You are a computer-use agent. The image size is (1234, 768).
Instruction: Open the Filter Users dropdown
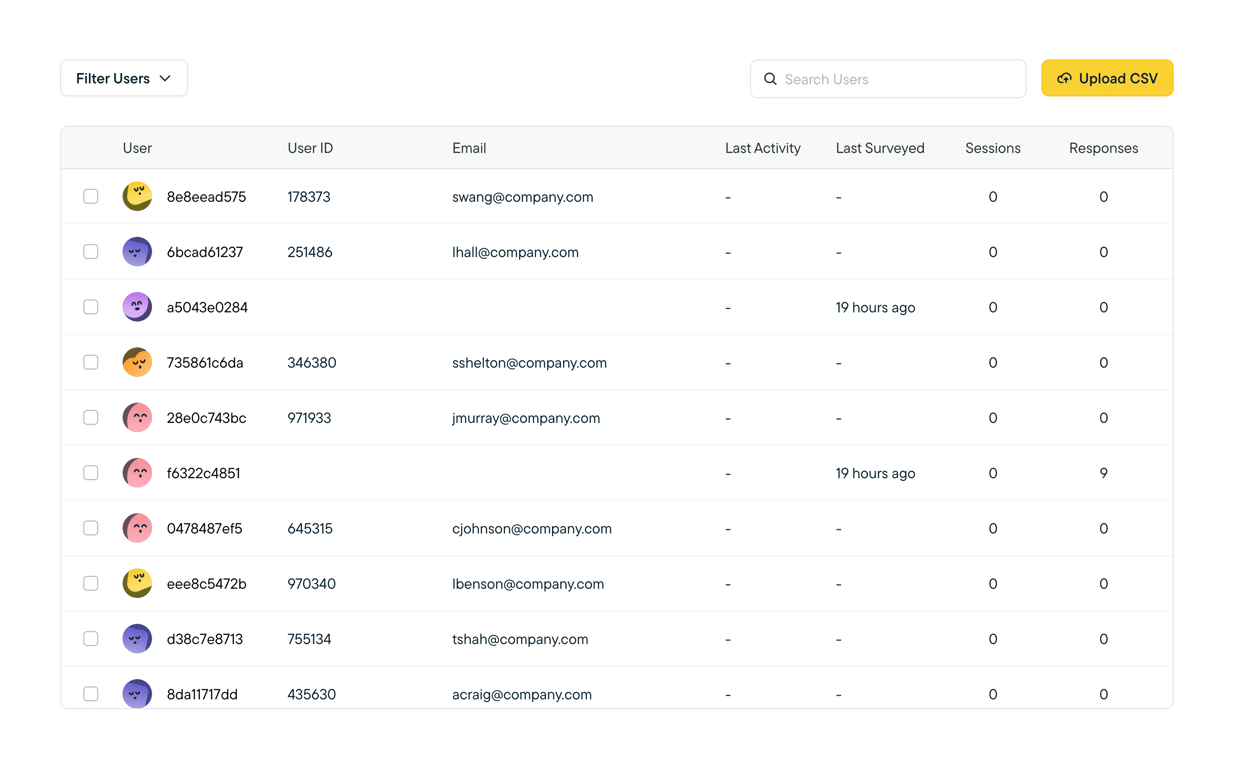124,78
